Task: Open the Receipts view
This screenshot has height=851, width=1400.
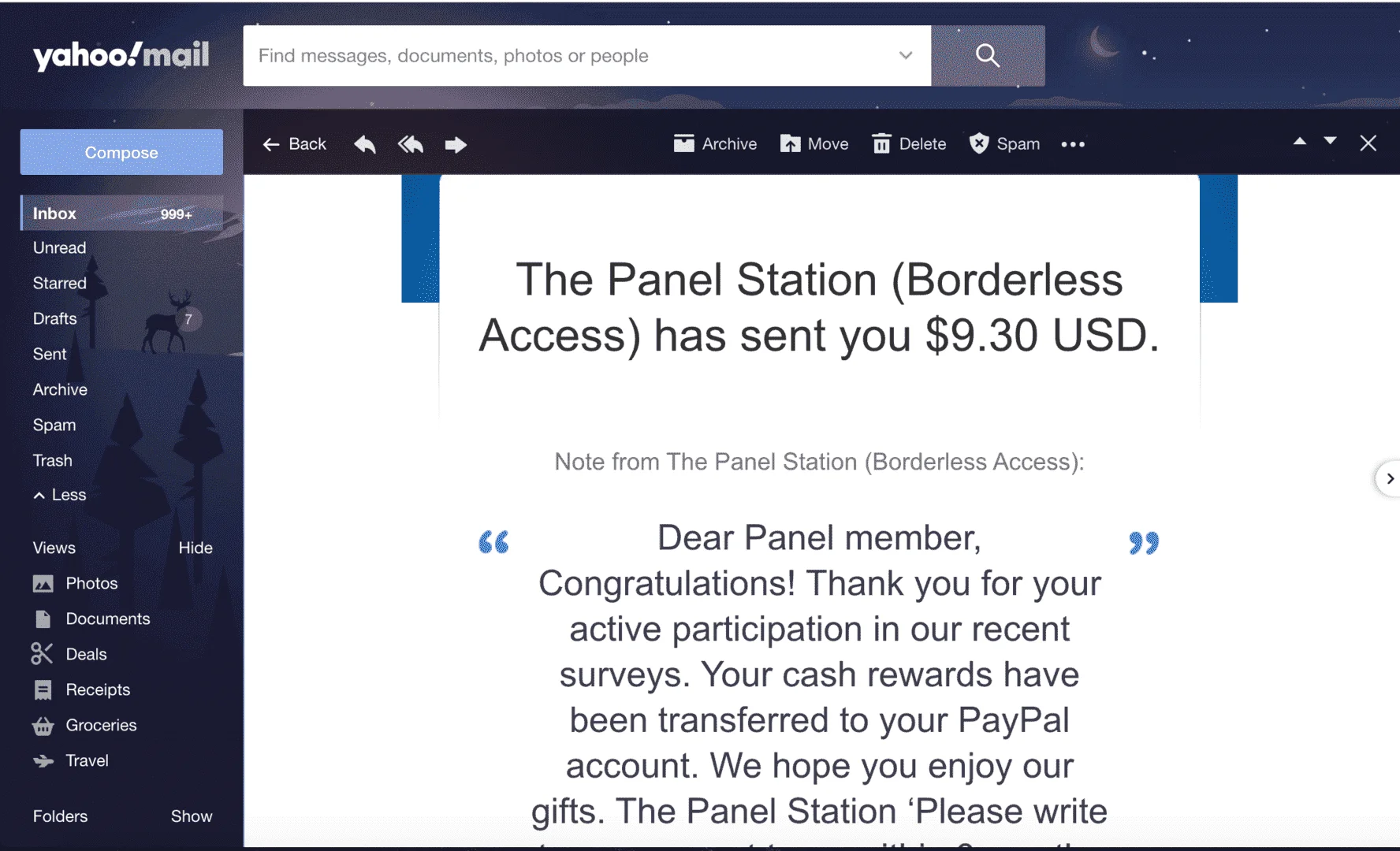Action: pyautogui.click(x=82, y=690)
